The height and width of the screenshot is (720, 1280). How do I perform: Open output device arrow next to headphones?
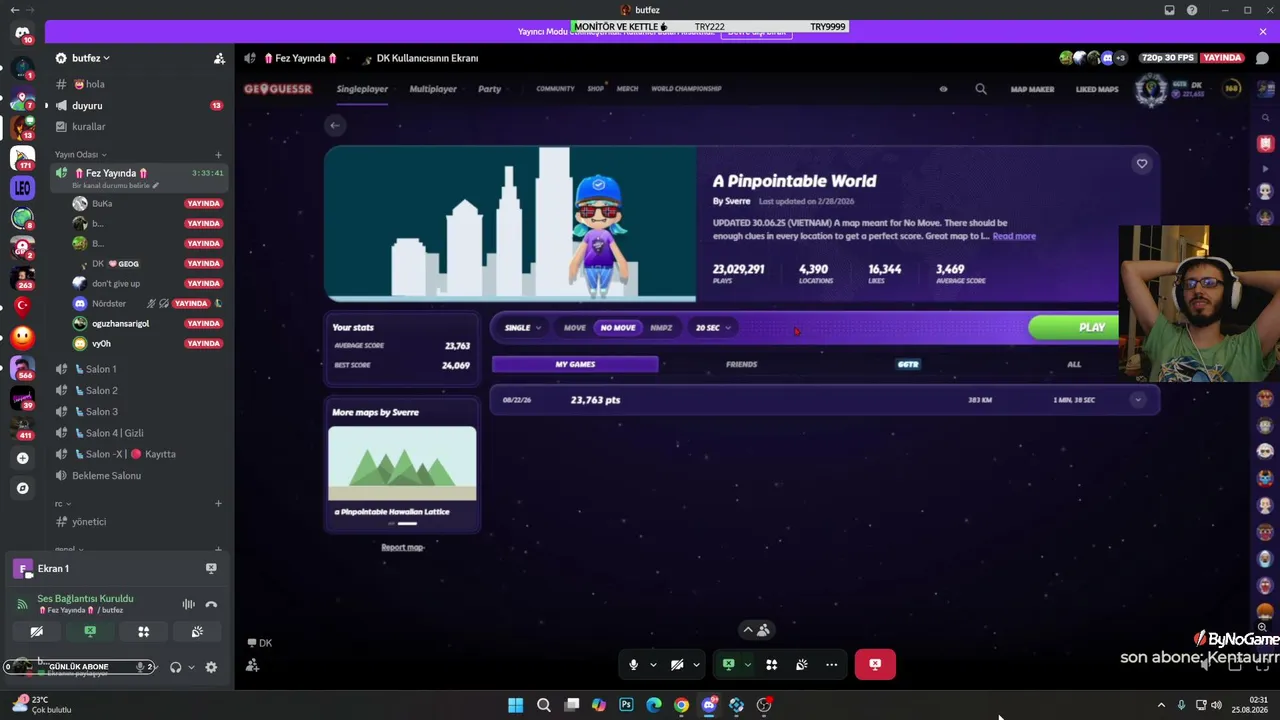pos(191,667)
